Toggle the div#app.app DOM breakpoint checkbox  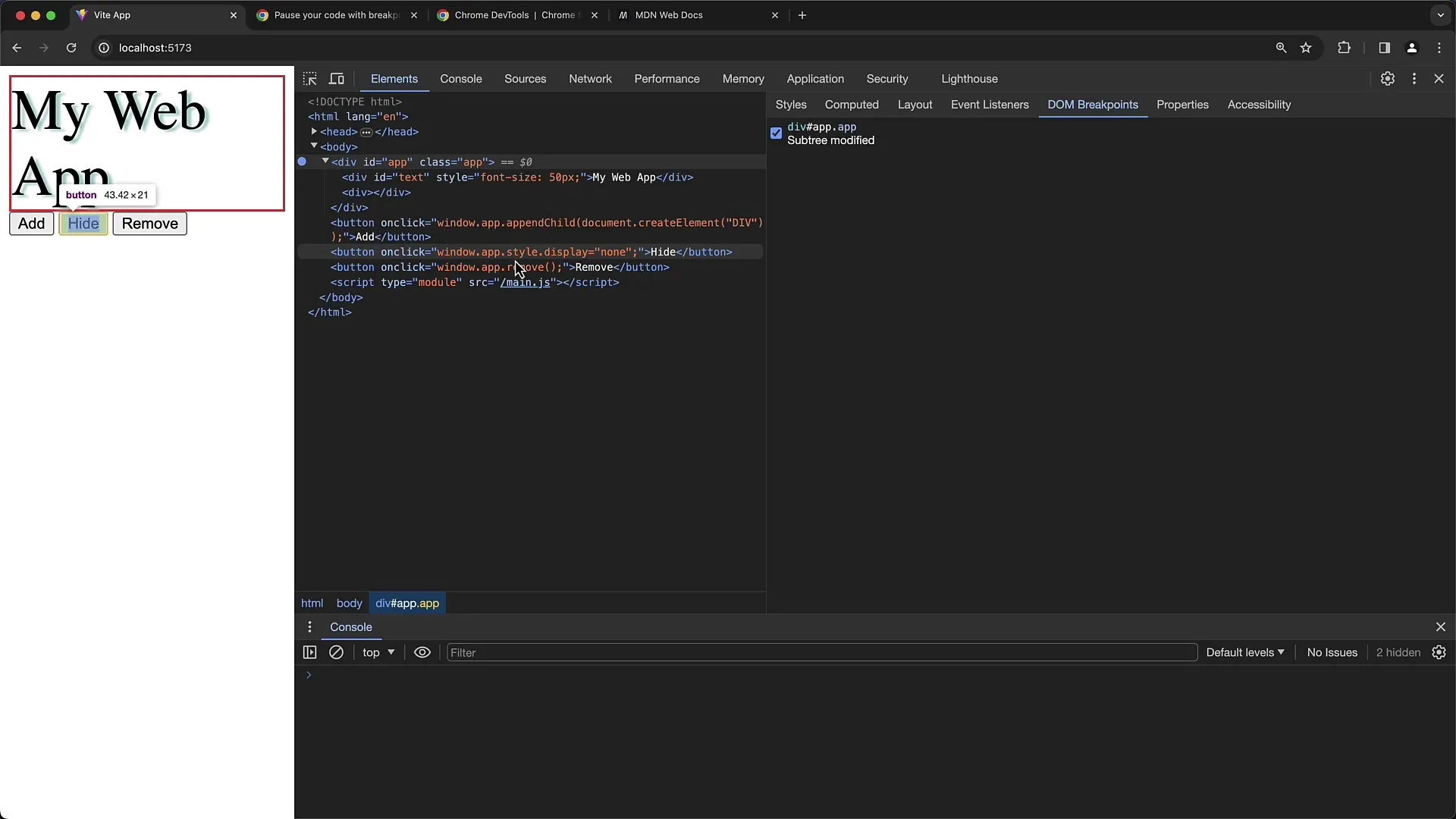coord(777,133)
